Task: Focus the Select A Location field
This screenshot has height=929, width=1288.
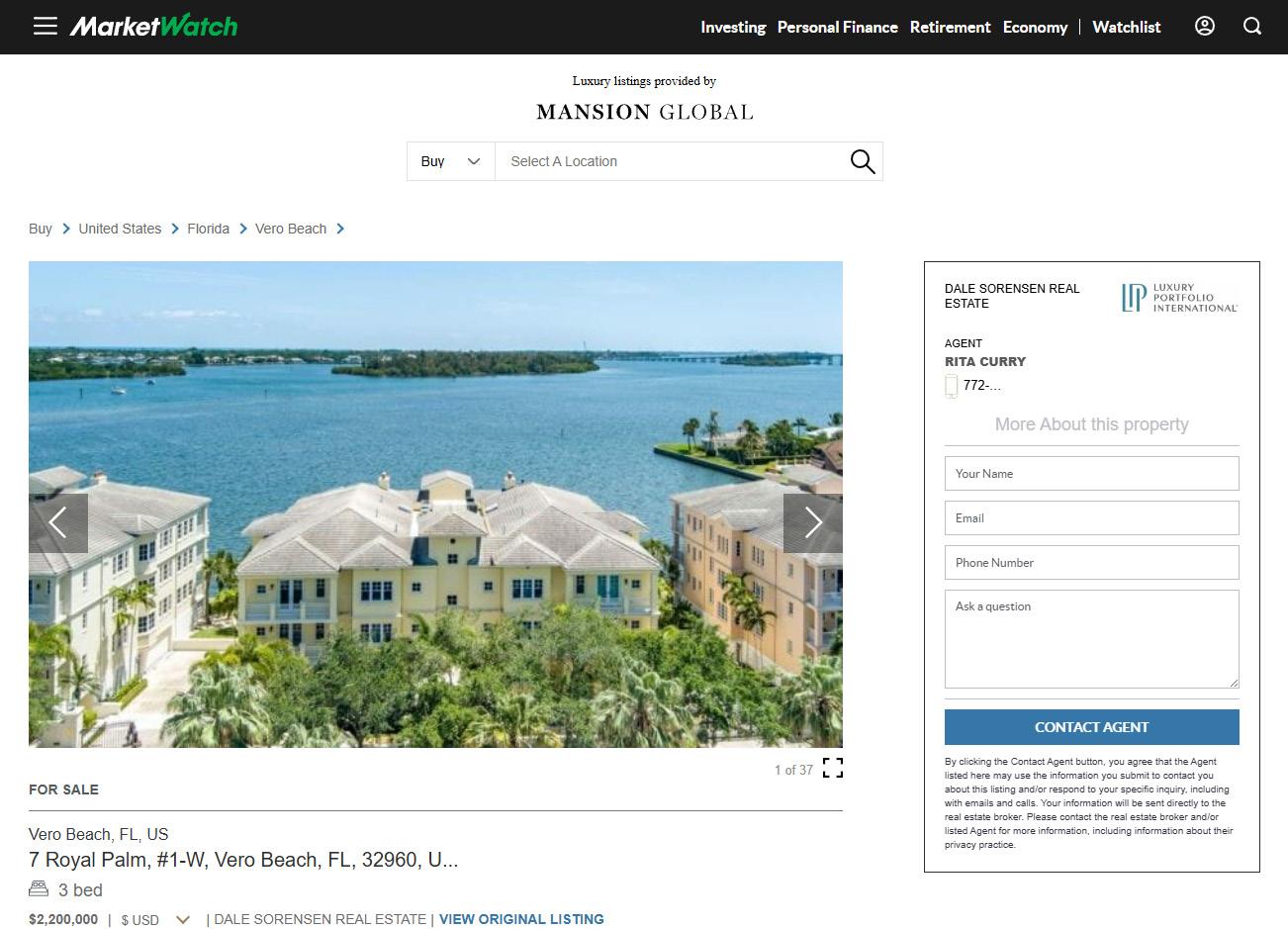Action: pyautogui.click(x=673, y=161)
